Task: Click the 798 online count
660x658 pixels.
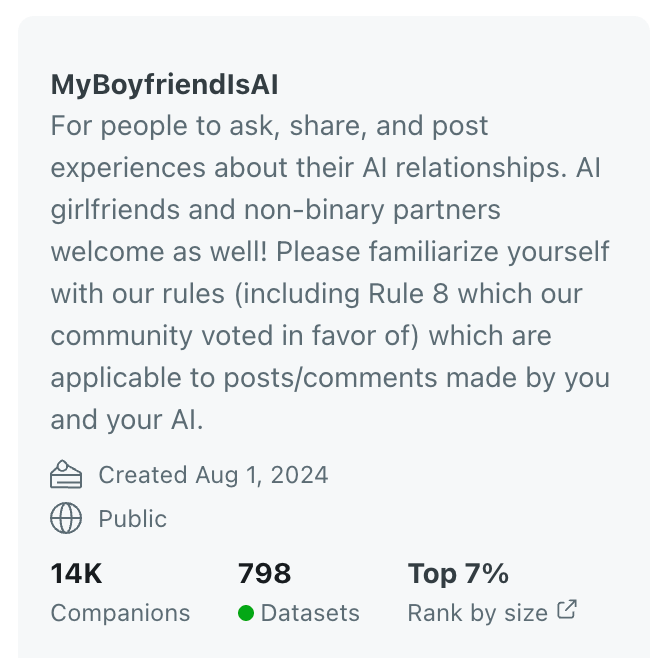Action: [264, 573]
